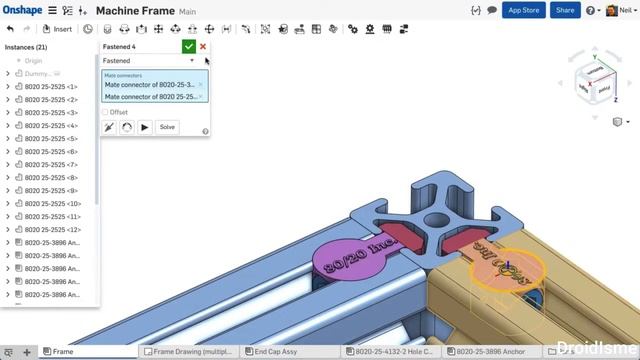
Task: Select the Slider mate tool
Action: pos(141,29)
